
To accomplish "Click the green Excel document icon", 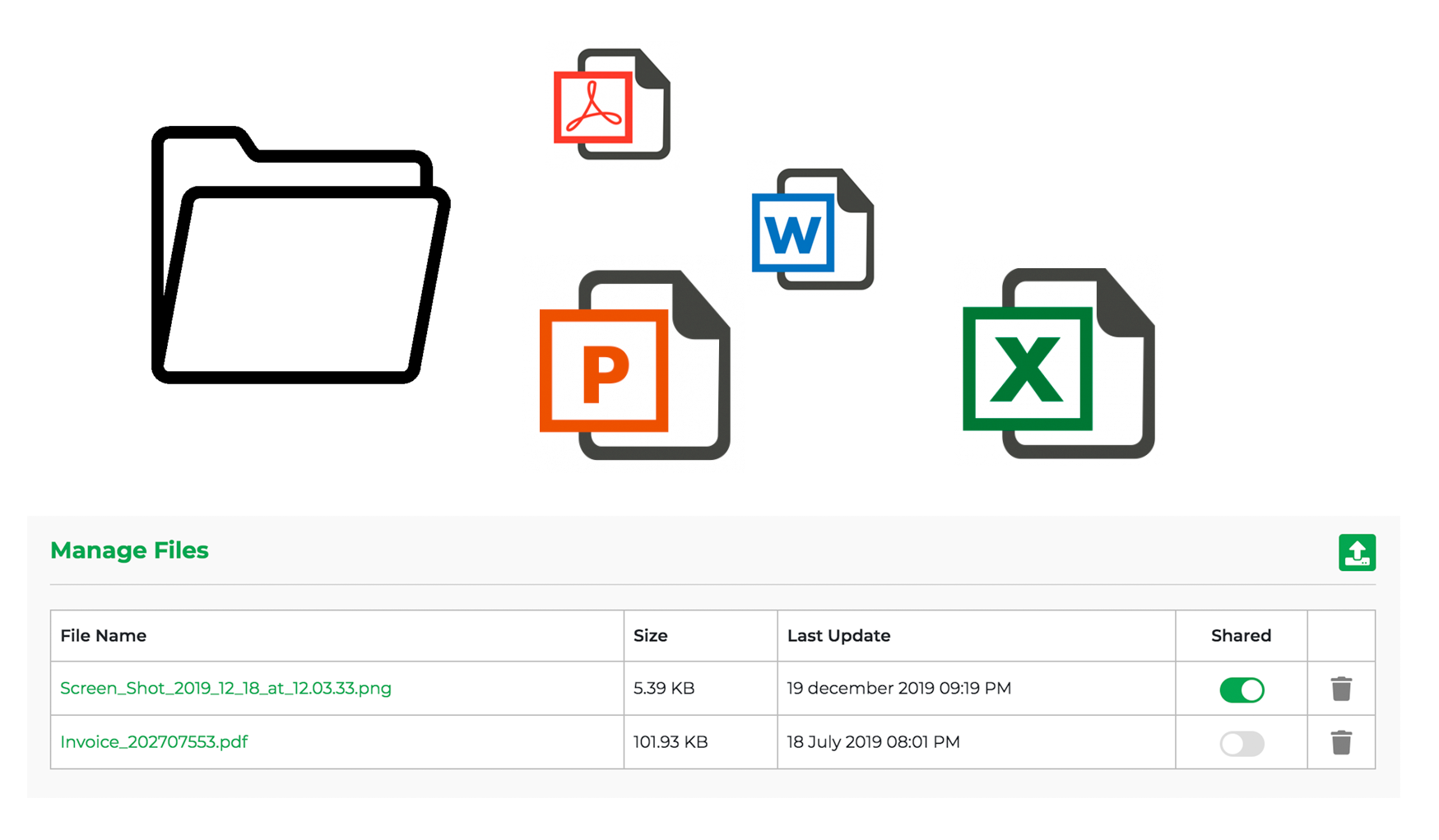I will tap(1059, 363).
